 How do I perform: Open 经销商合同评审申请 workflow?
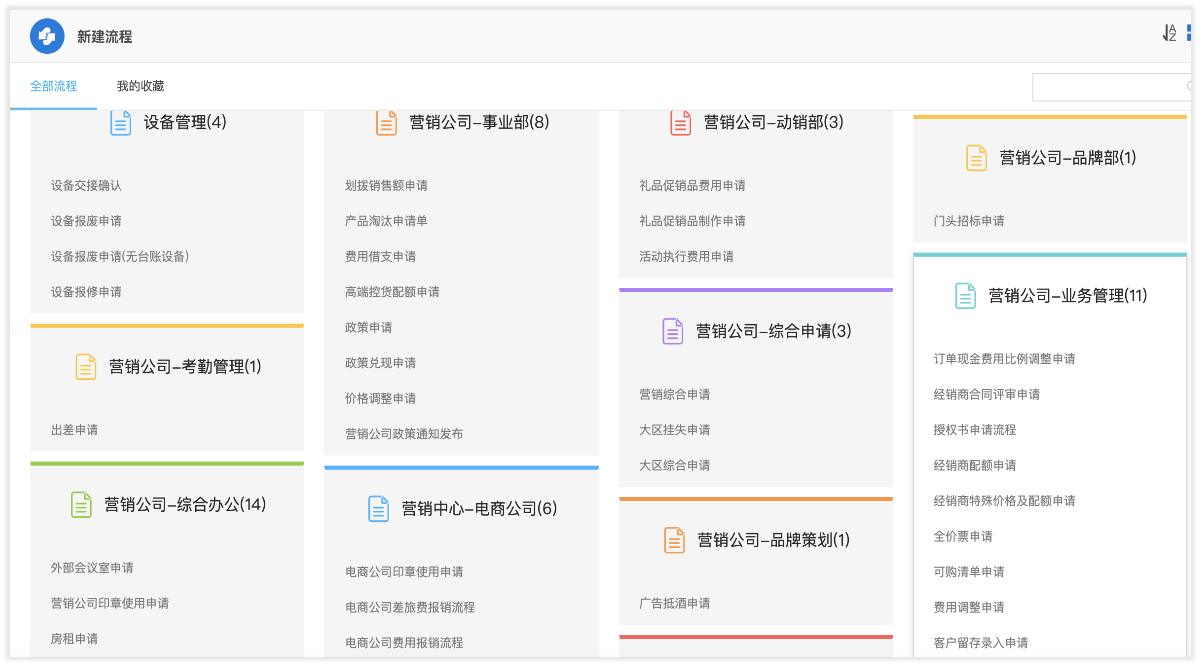(x=986, y=395)
